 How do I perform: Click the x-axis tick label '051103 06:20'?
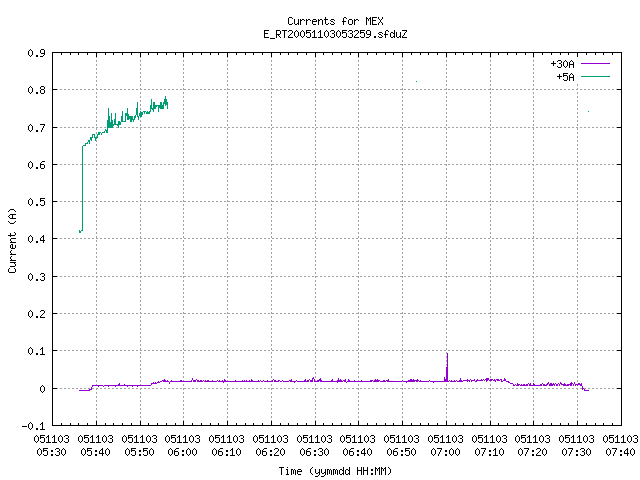coord(271,445)
